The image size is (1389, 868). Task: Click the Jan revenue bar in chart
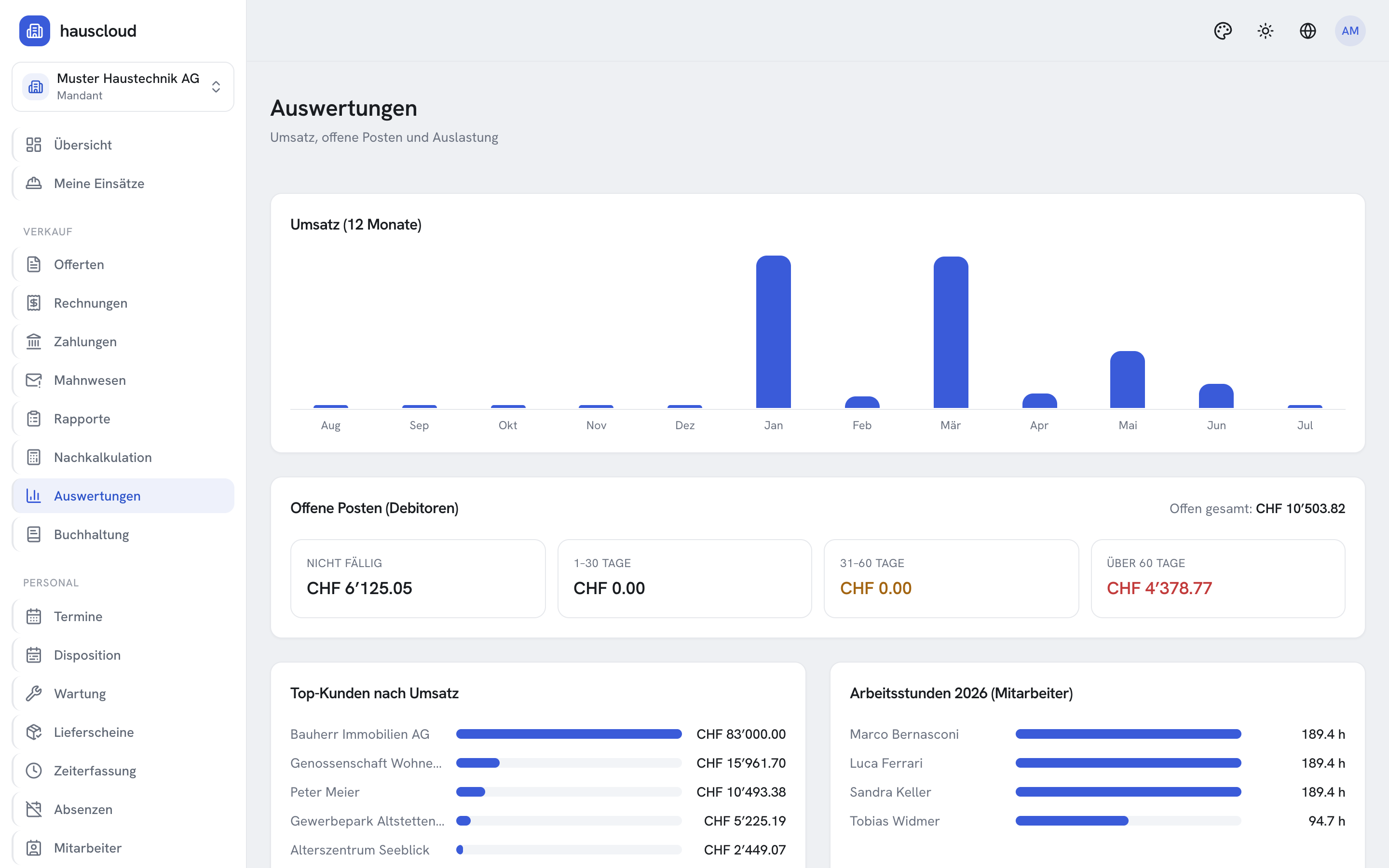tap(773, 332)
